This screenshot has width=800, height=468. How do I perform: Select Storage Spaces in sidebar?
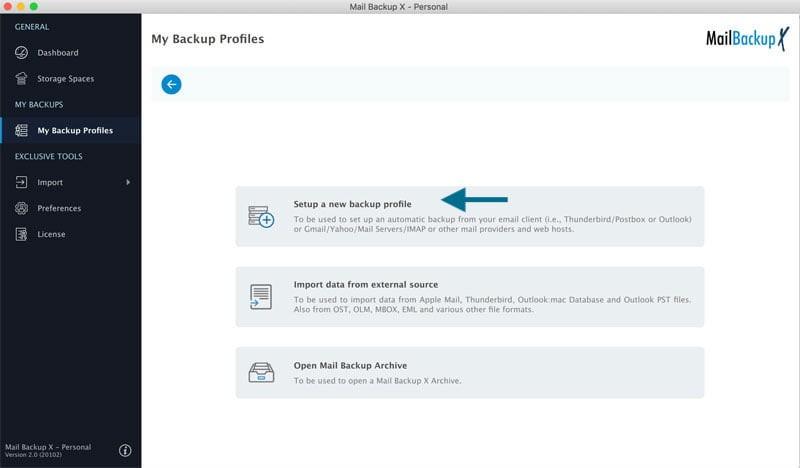click(x=70, y=79)
